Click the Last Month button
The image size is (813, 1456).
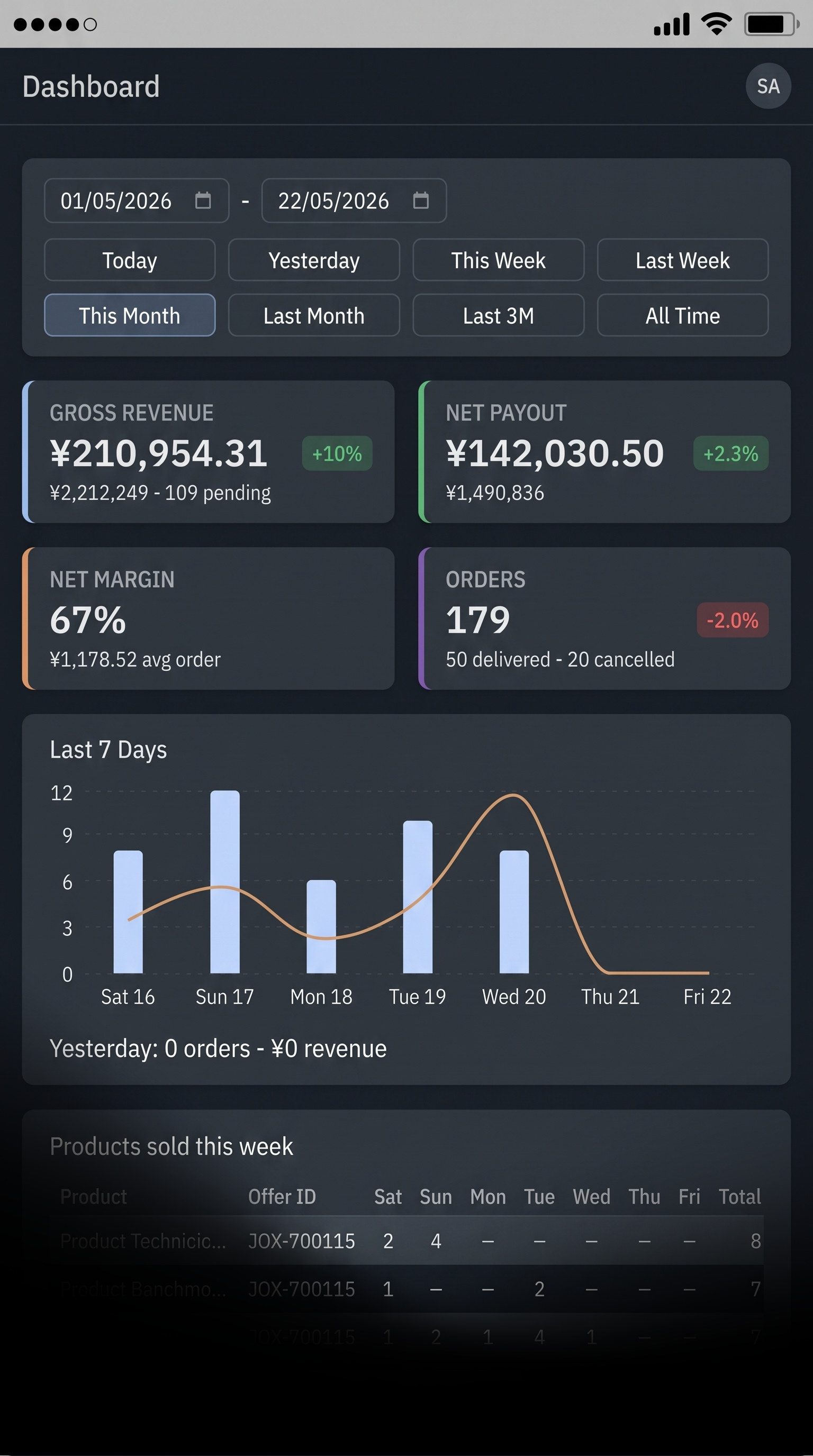pos(314,315)
